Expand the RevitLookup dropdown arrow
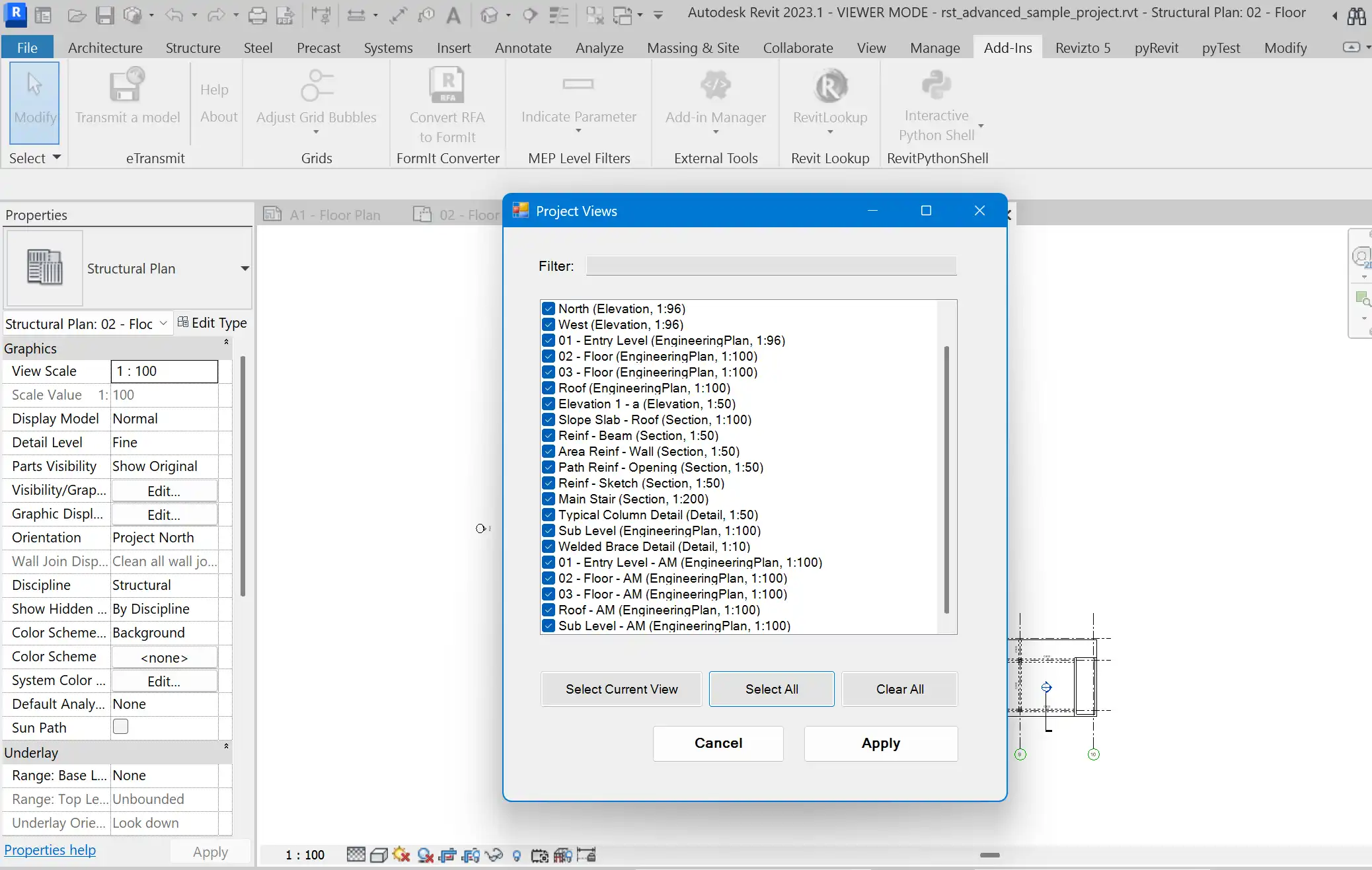This screenshot has width=1372, height=870. click(830, 132)
